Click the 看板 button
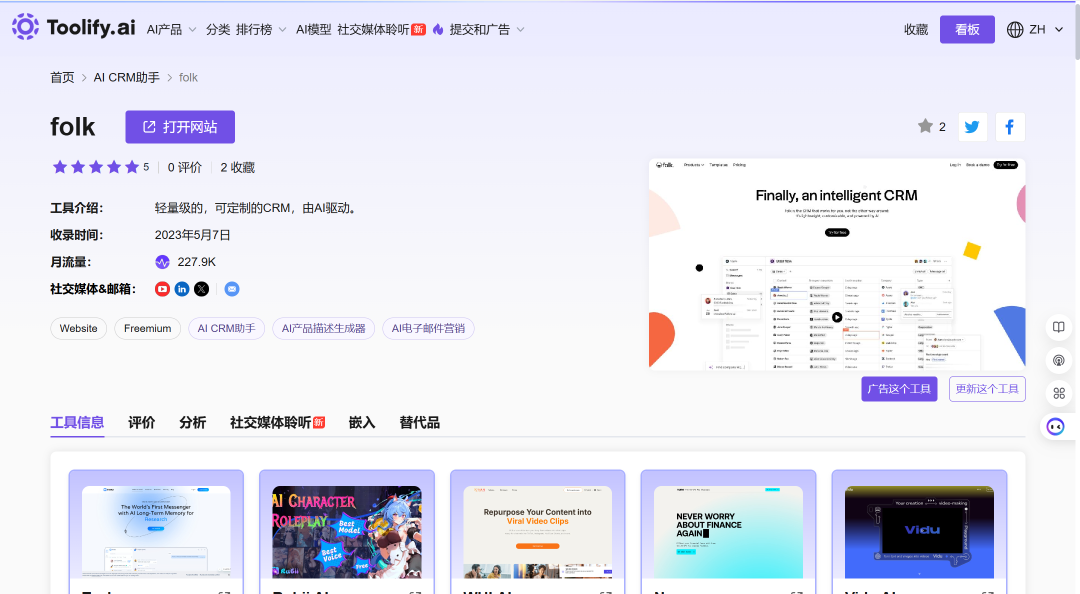The width and height of the screenshot is (1080, 594). tap(967, 30)
